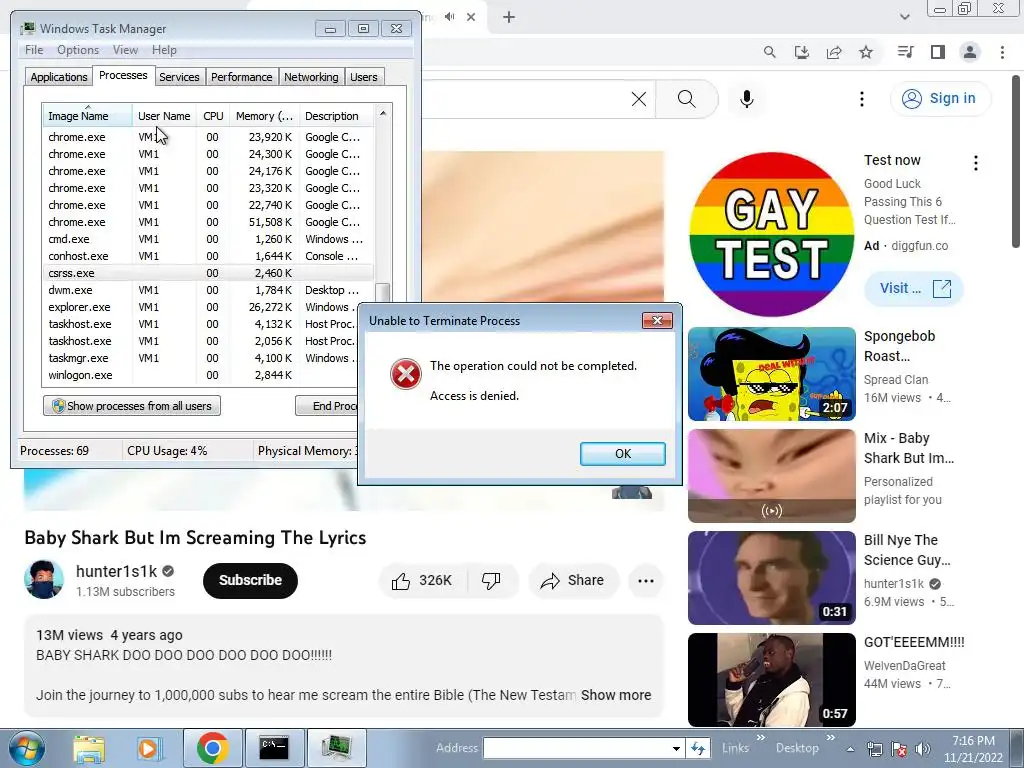Image resolution: width=1024 pixels, height=768 pixels.
Task: Select the csrss.exe process row
Action: [209, 273]
